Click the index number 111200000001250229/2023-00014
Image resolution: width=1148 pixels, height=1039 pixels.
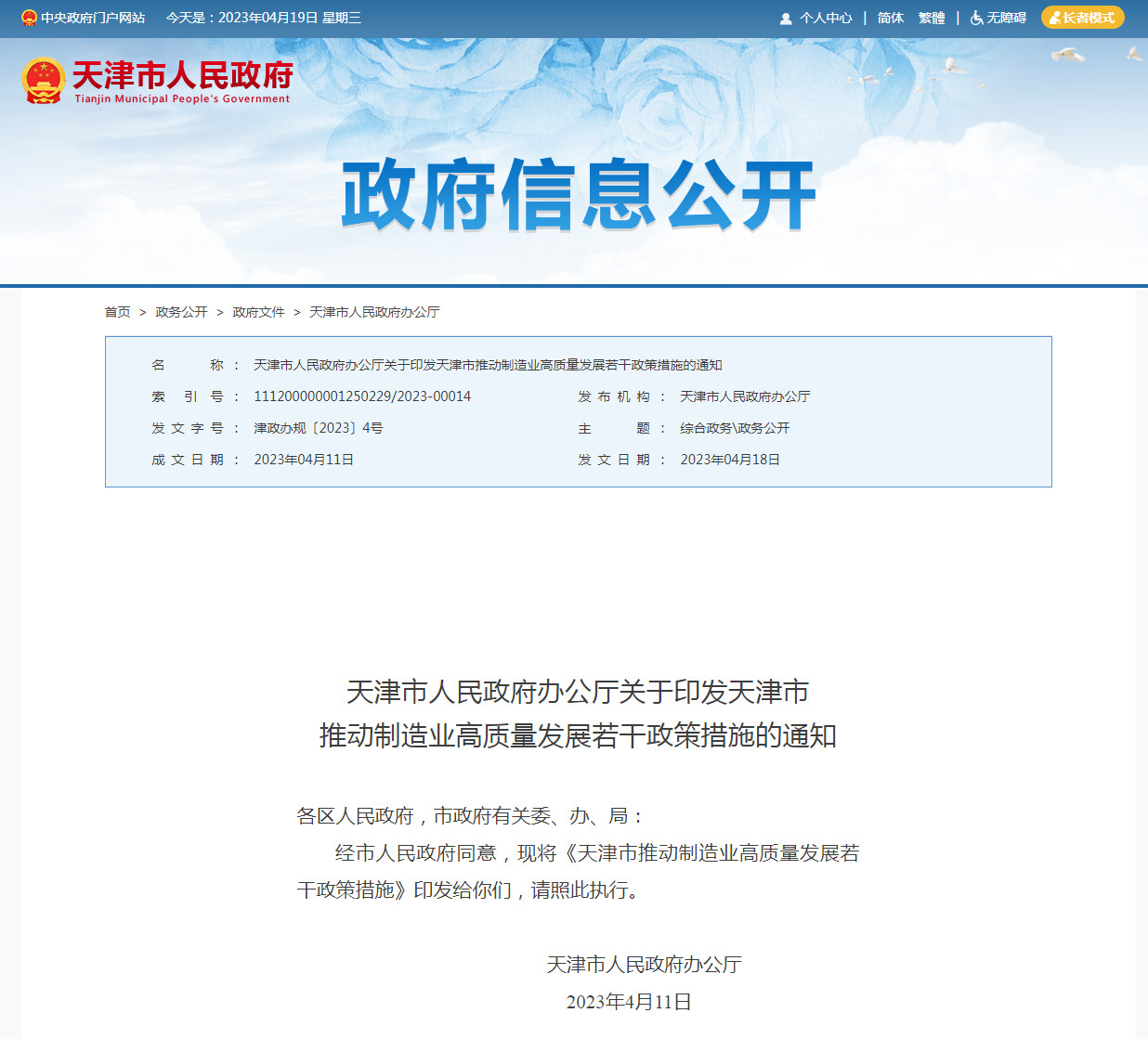click(362, 396)
